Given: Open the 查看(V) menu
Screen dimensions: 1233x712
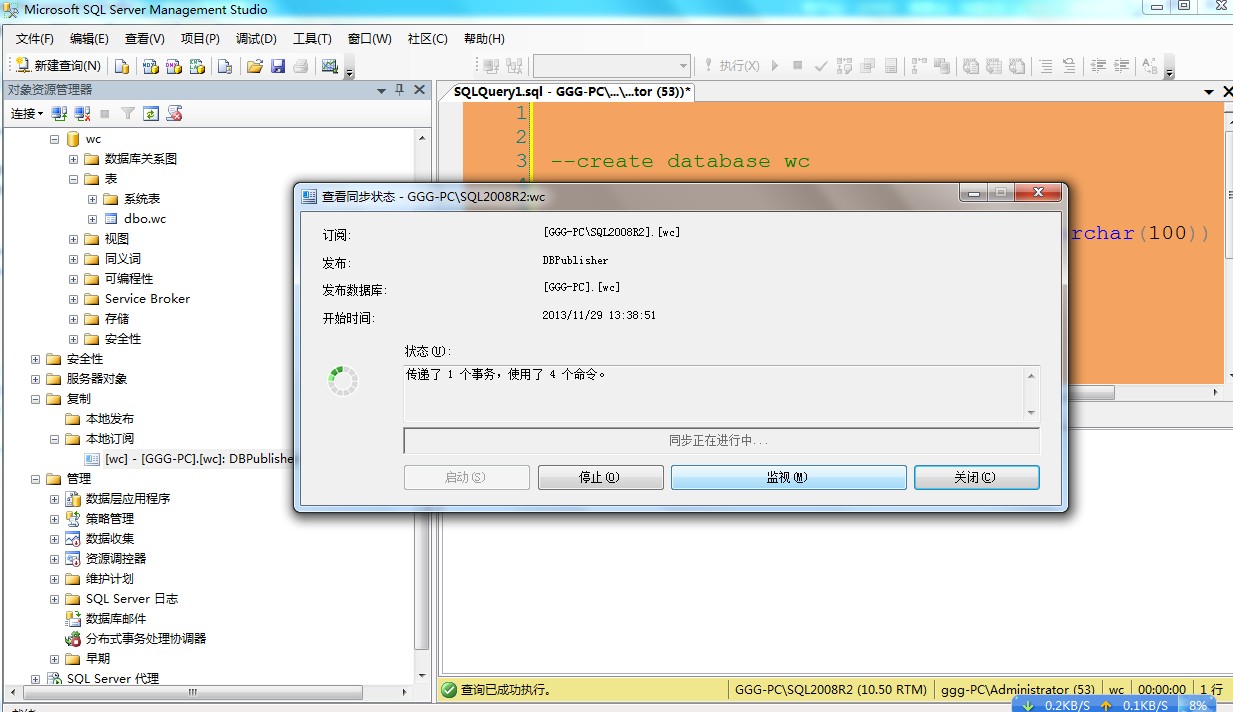Looking at the screenshot, I should click(145, 38).
